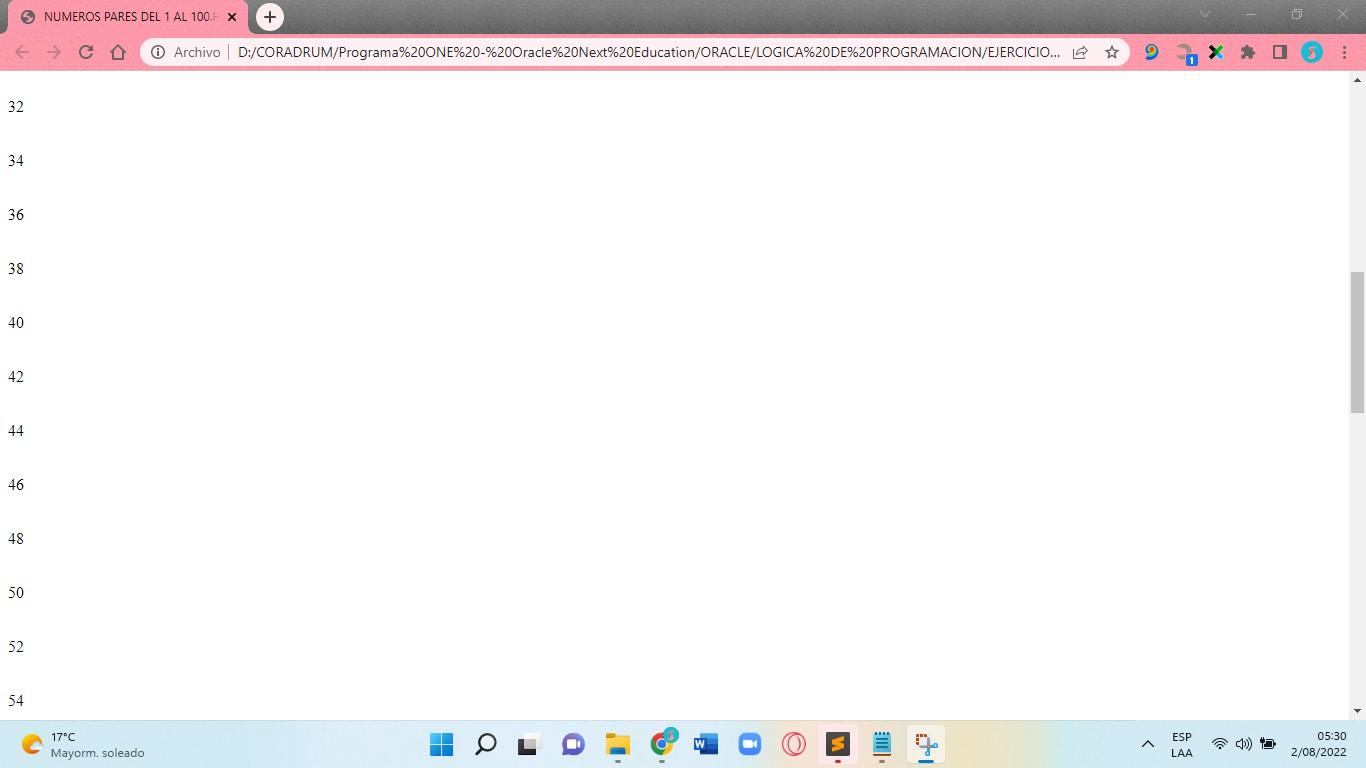
Task: Expand hidden icons in the system tray
Action: click(x=1147, y=744)
